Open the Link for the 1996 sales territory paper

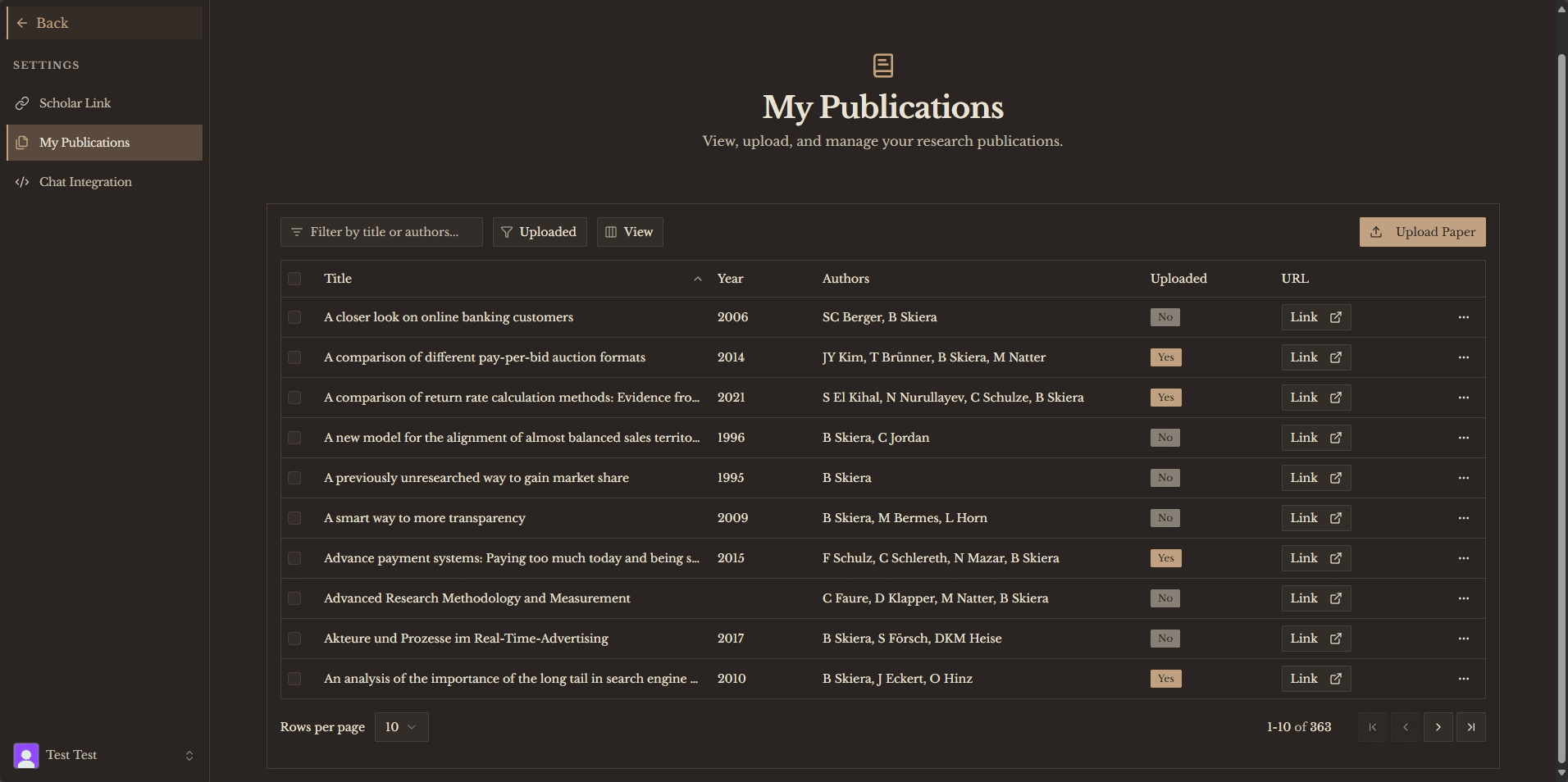(x=1316, y=438)
